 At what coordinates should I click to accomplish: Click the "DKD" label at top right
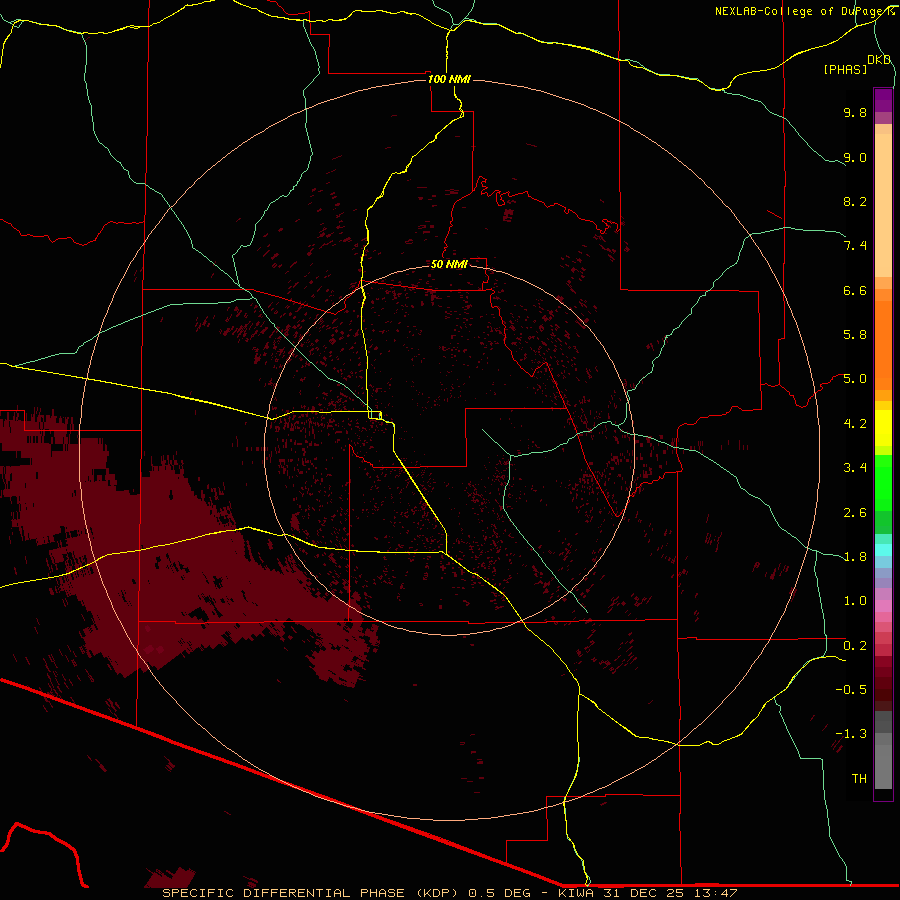point(879,60)
